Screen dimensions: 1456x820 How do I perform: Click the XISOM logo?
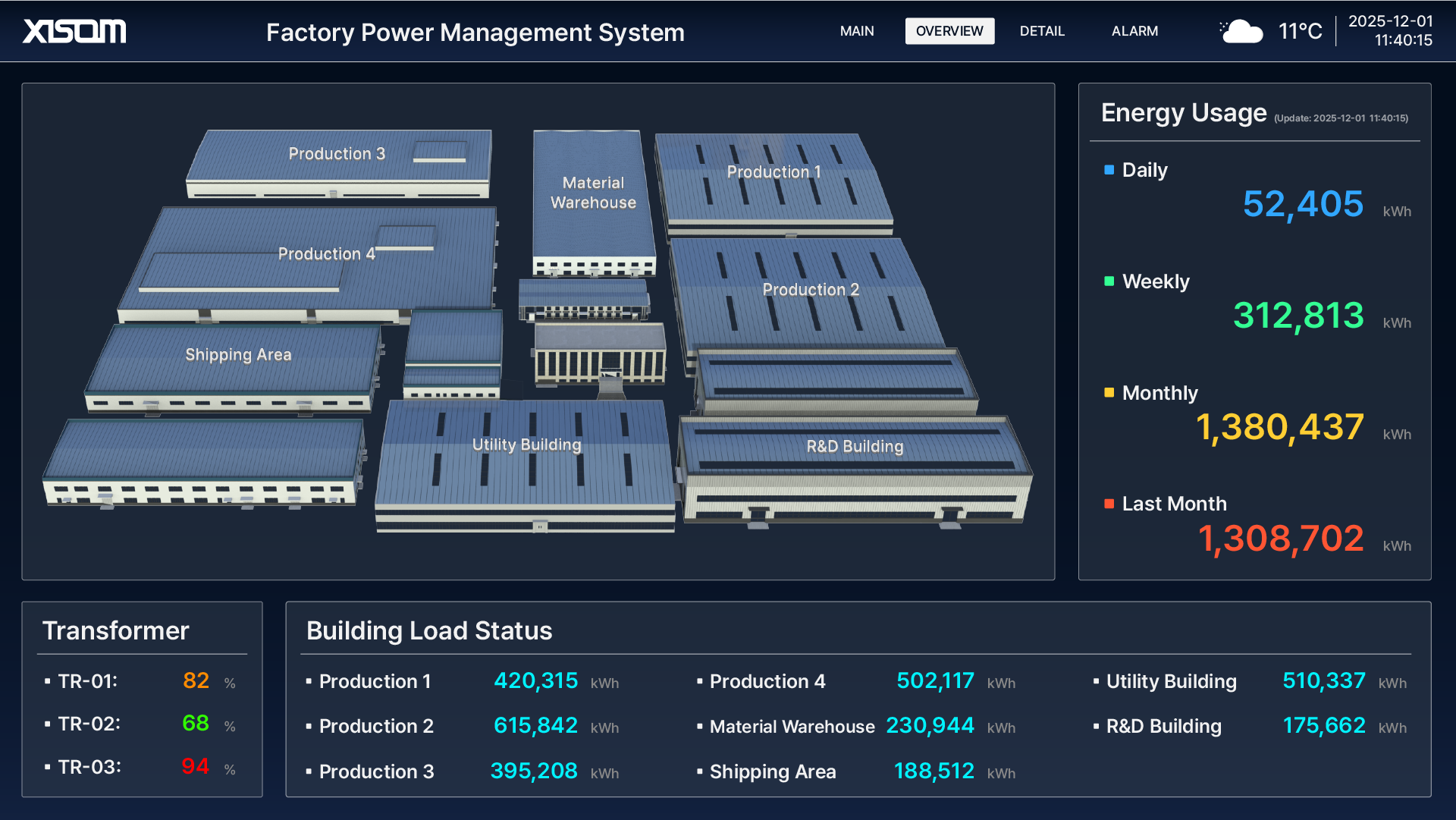[74, 31]
